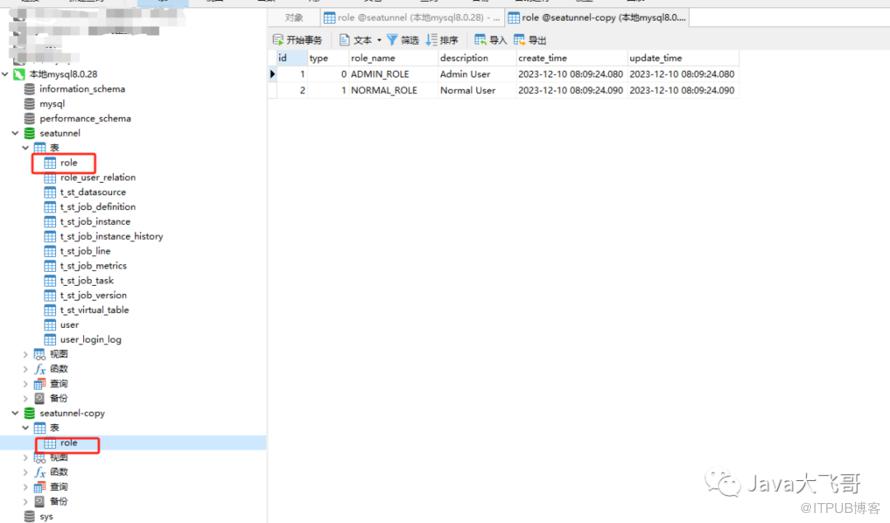Screen dimensions: 890x523
Task: Switch to role @seatunnel-copy tab
Action: tap(597, 18)
